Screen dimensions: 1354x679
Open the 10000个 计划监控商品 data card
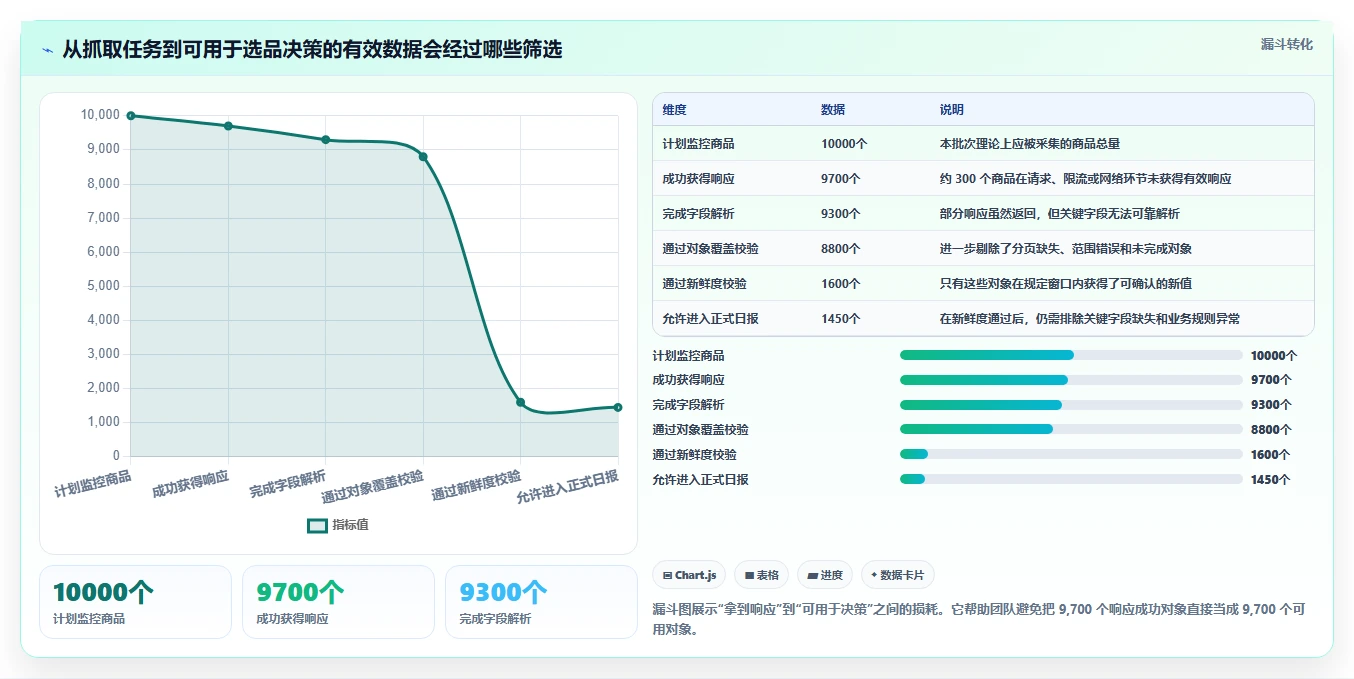tap(135, 602)
